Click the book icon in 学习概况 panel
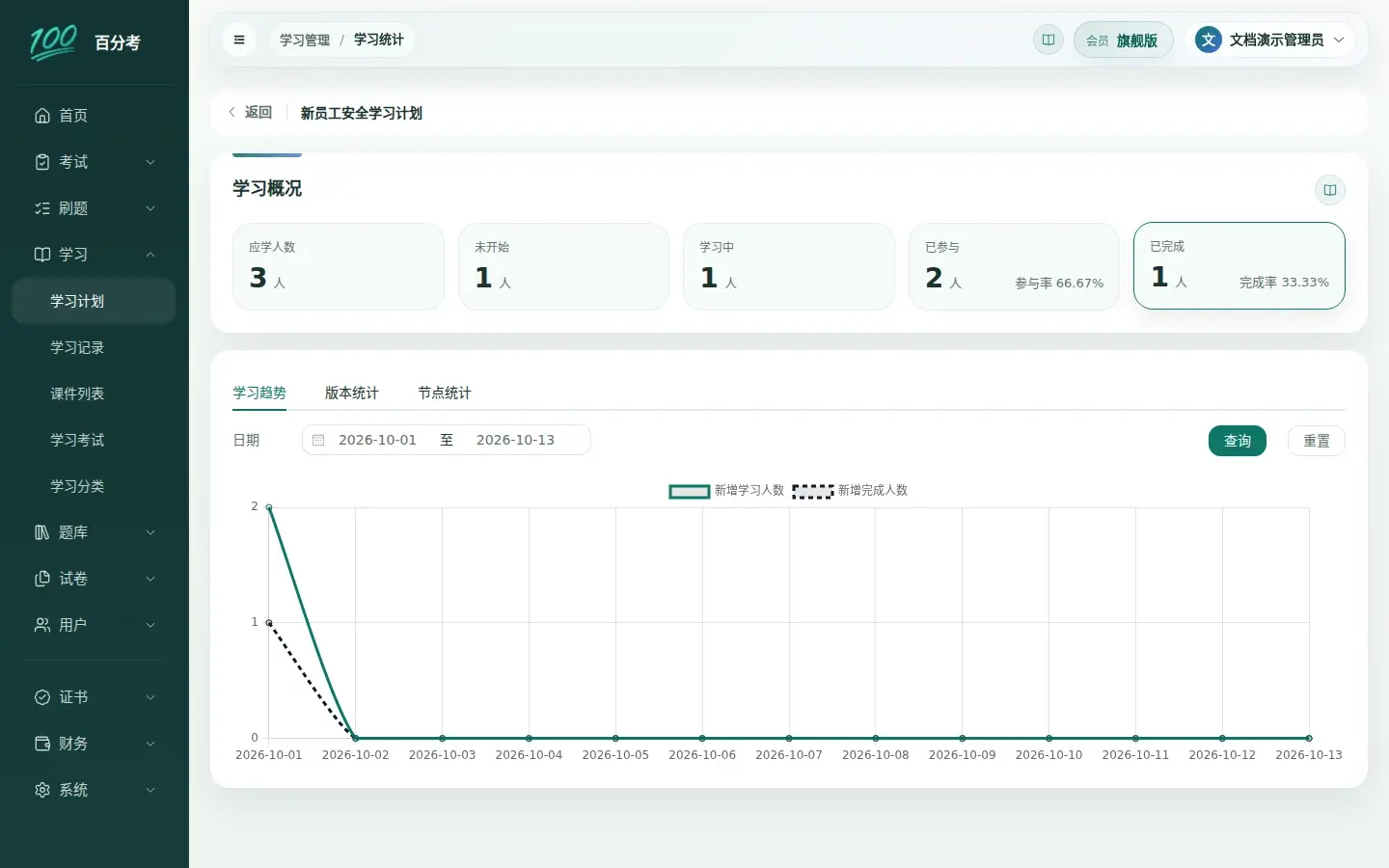 [x=1330, y=190]
